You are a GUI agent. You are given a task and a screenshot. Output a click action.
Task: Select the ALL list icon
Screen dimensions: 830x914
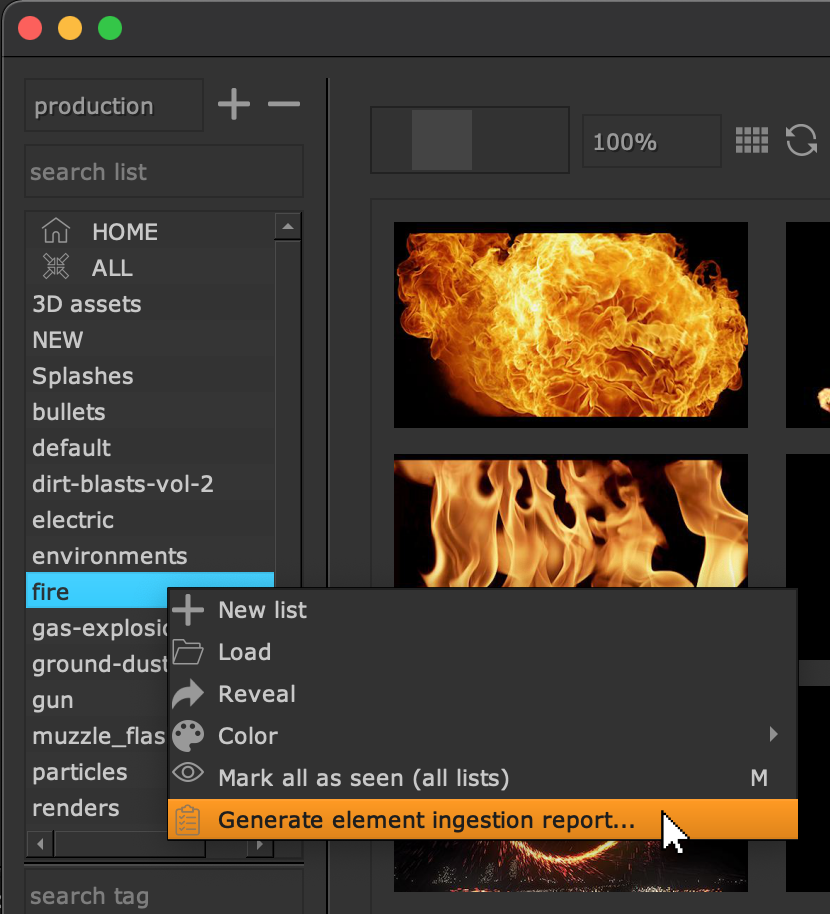pos(56,268)
